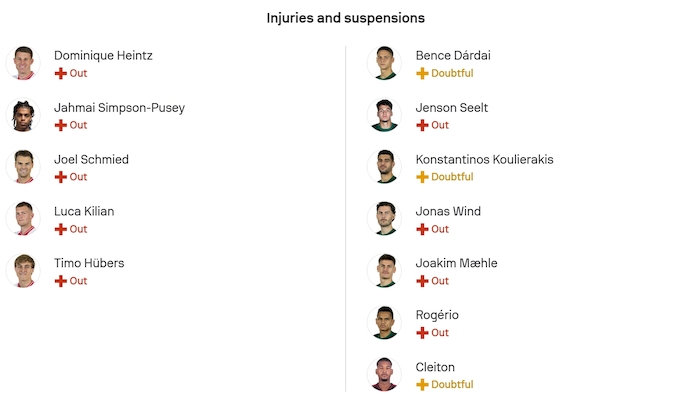Click Cleiton's player photo
The height and width of the screenshot is (401, 690).
click(x=384, y=375)
